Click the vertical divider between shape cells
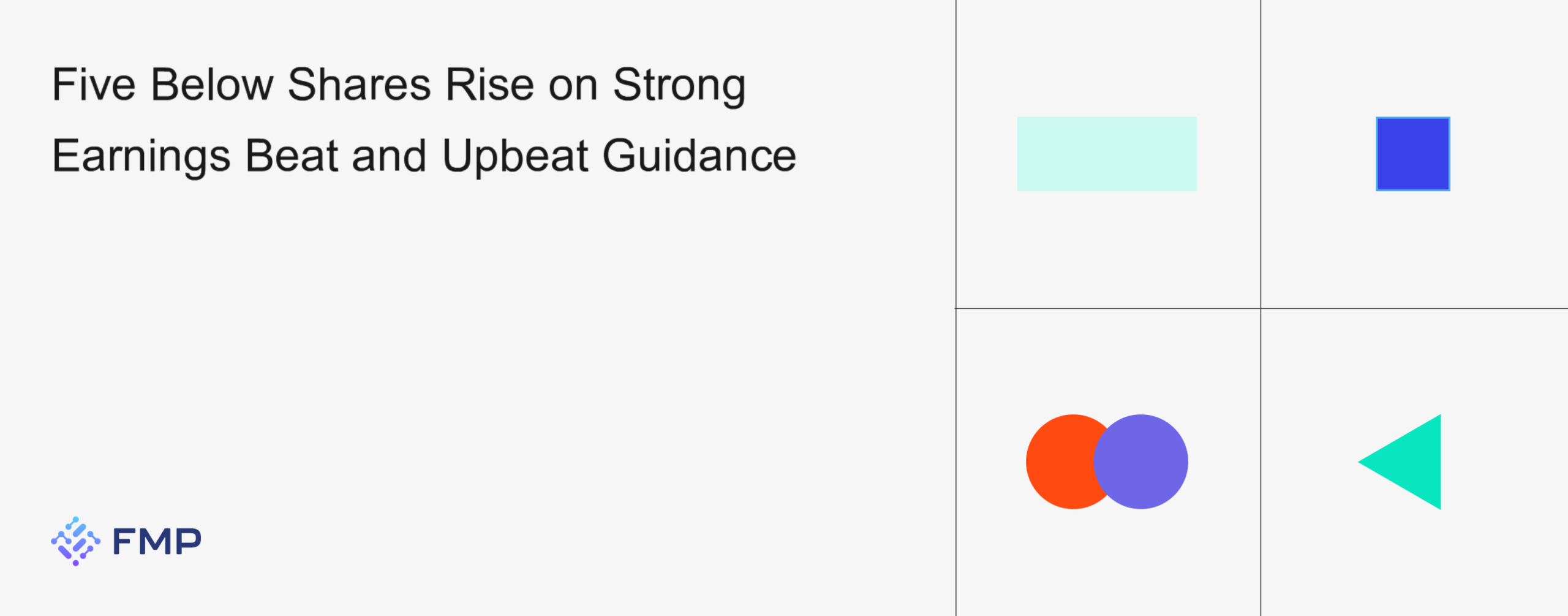 (1261, 153)
